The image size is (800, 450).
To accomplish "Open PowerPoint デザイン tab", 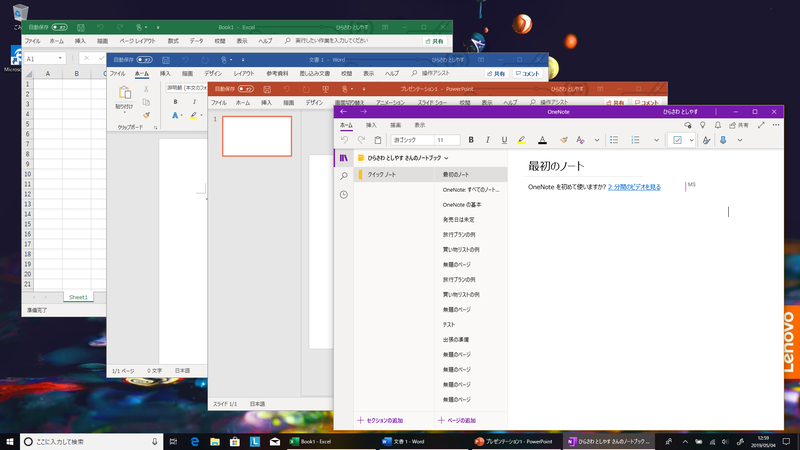I will point(314,103).
